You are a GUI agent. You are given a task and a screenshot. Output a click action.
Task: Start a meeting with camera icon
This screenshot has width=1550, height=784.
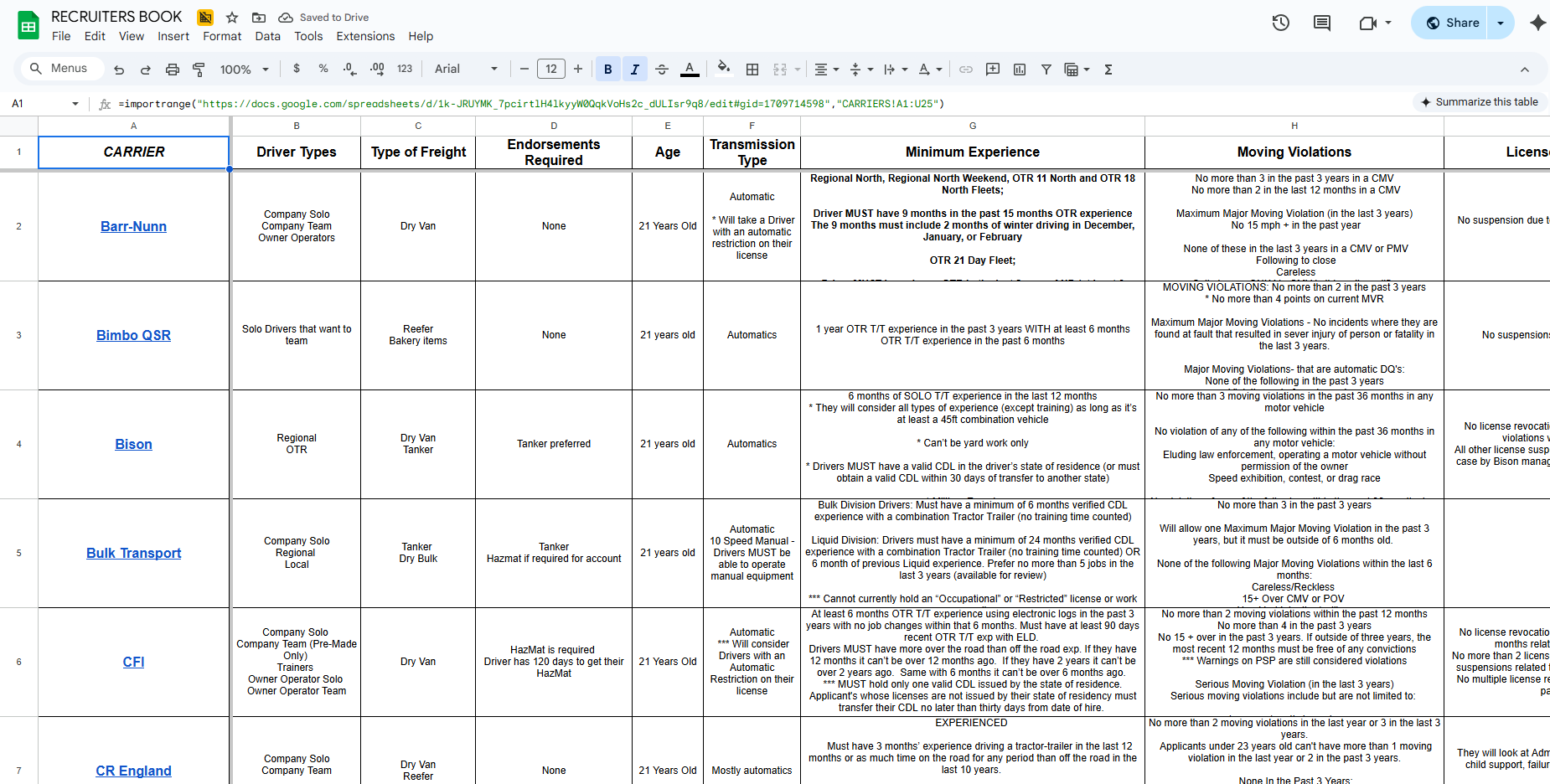1368,23
